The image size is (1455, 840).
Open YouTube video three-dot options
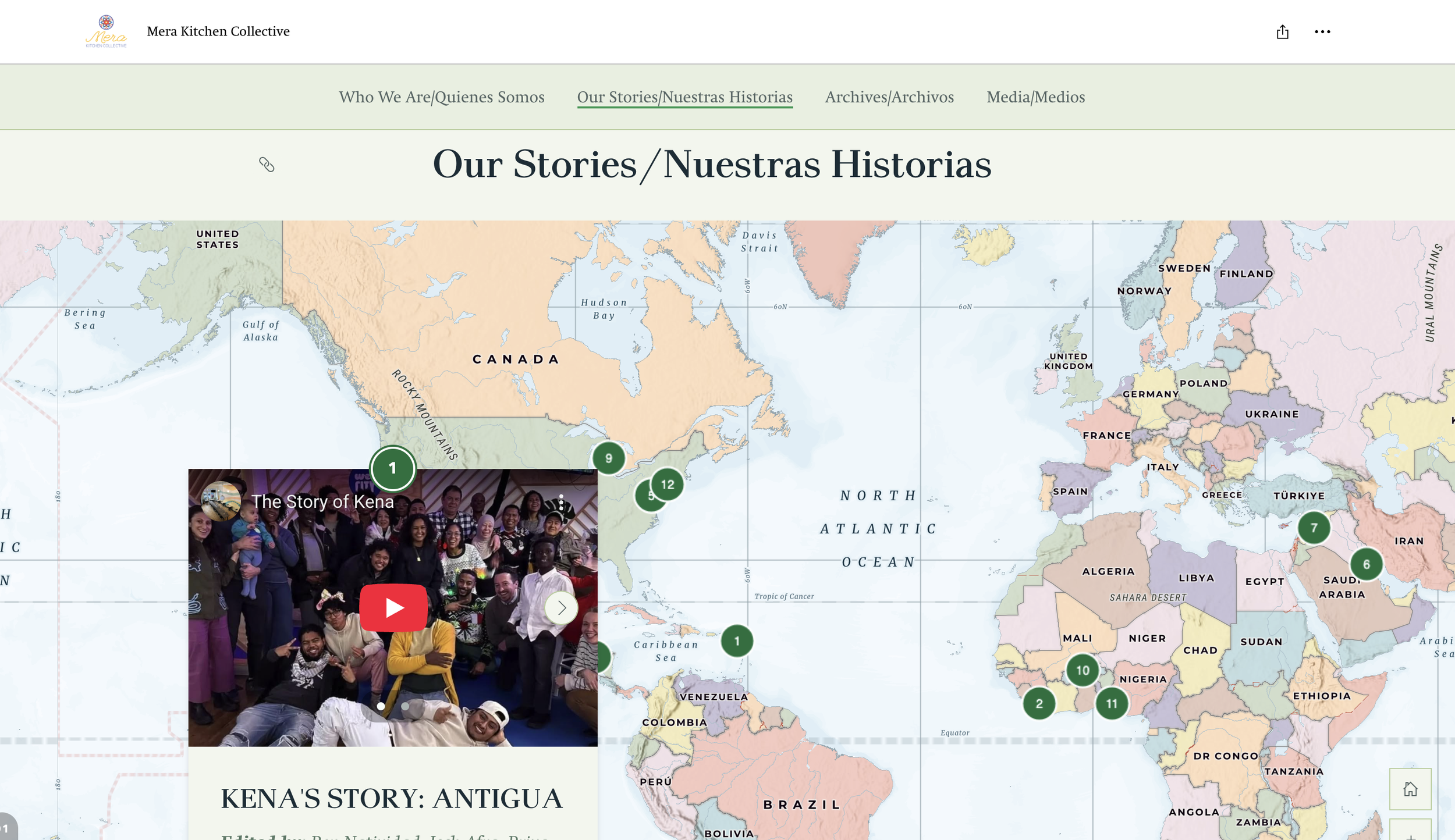click(561, 503)
